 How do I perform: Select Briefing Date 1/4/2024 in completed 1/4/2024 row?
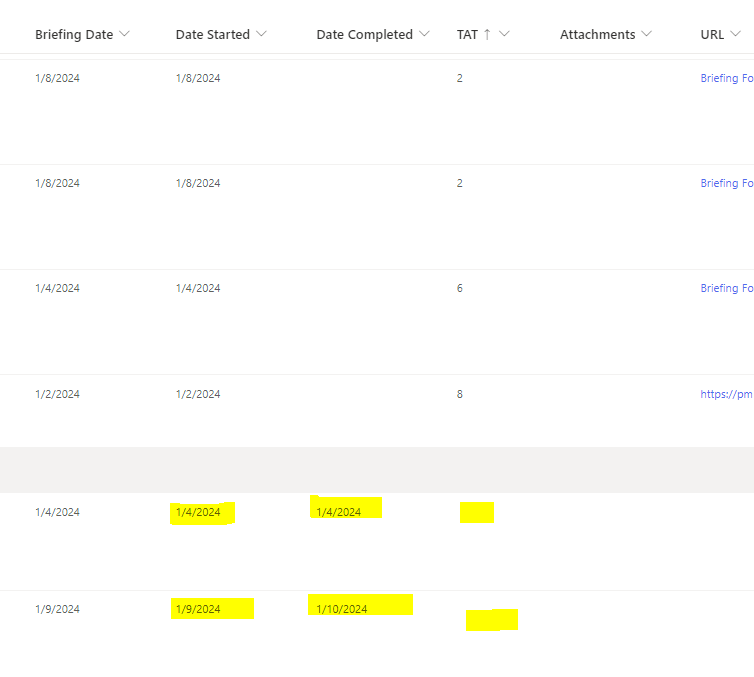click(57, 512)
